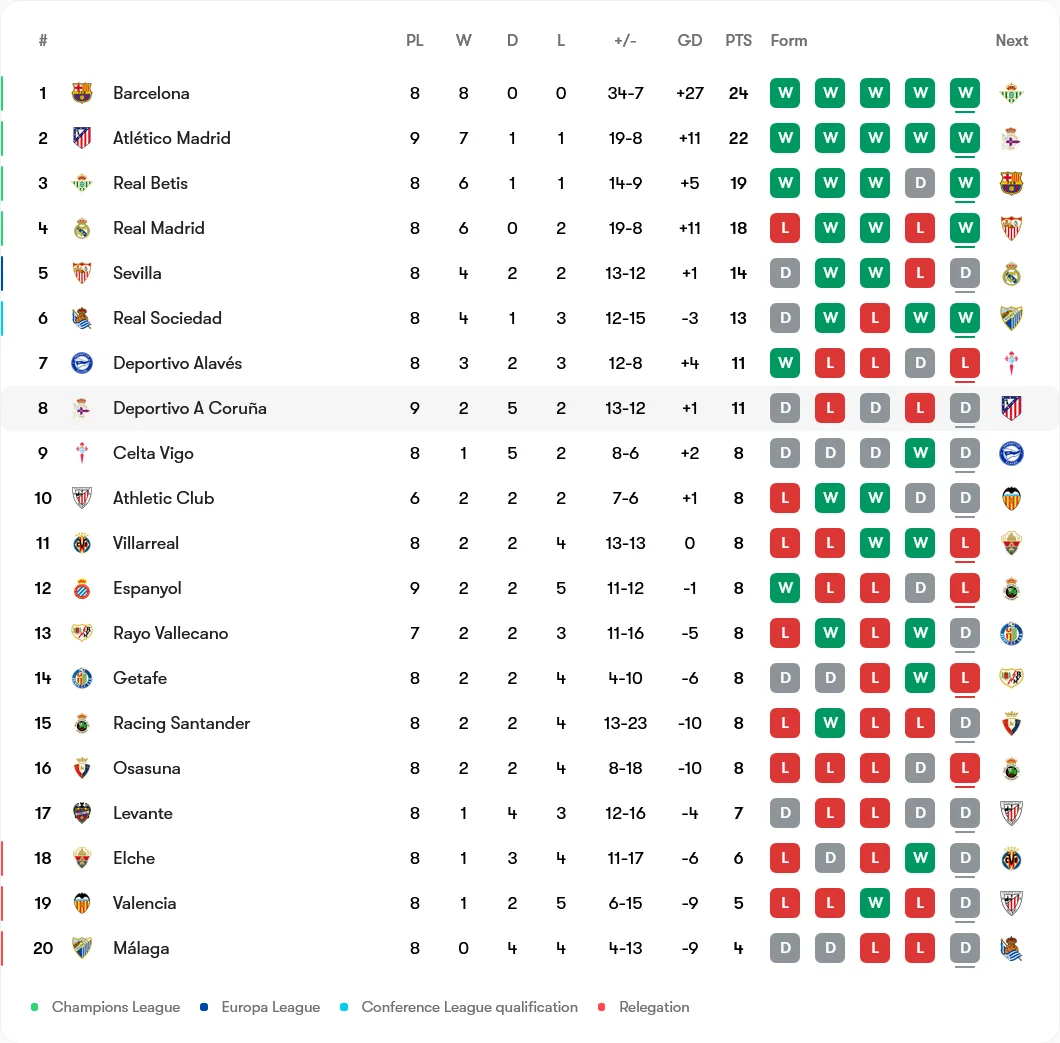The width and height of the screenshot is (1060, 1043).
Task: Click Valencia's bat crest icon
Action: pyautogui.click(x=82, y=903)
